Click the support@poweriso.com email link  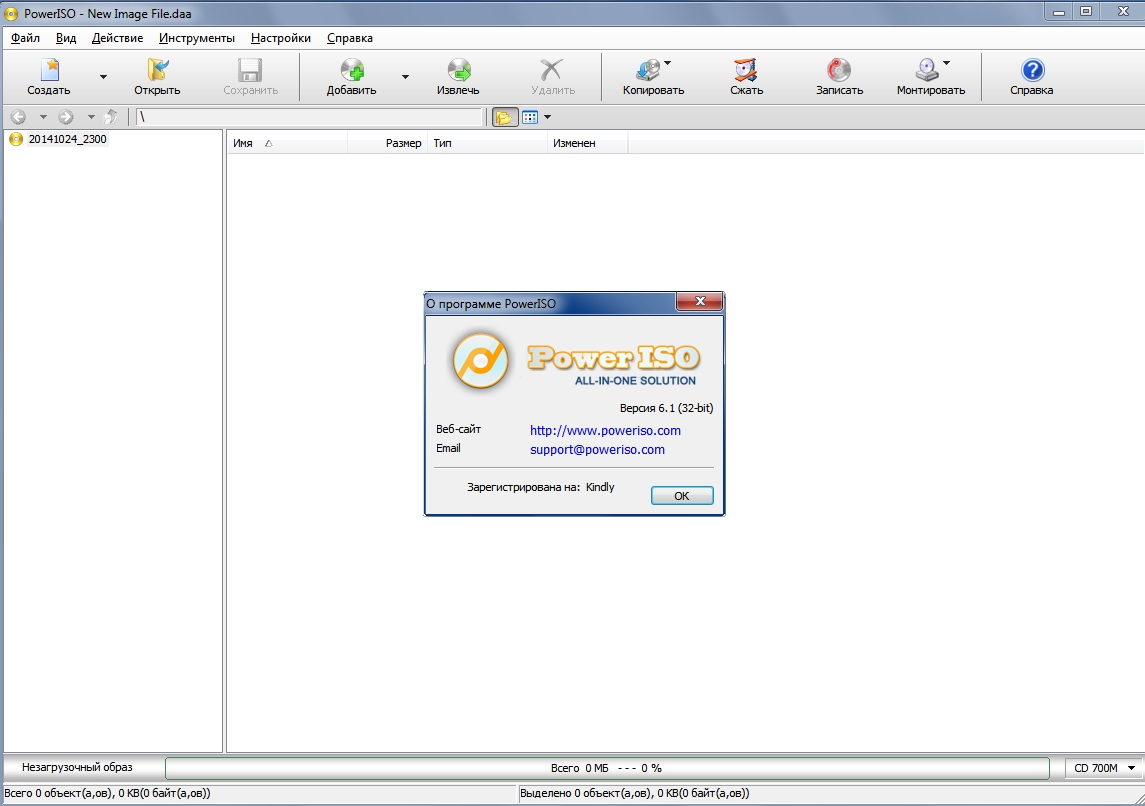[x=597, y=450]
